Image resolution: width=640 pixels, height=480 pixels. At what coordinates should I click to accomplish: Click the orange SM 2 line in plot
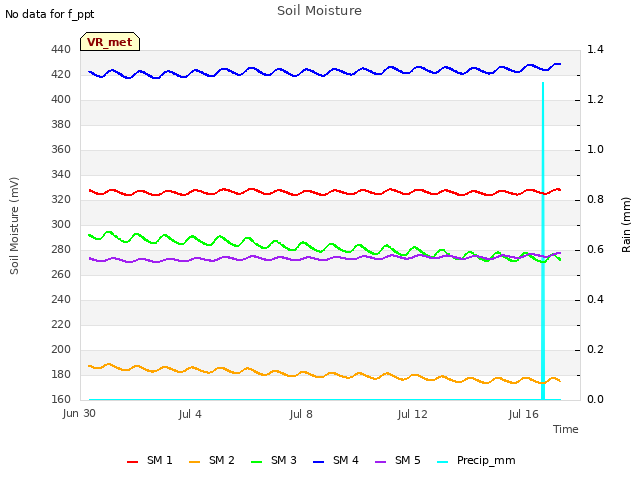click(x=325, y=376)
